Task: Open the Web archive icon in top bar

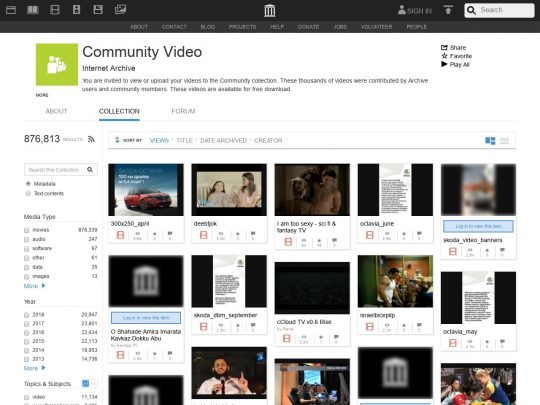Action: [11, 10]
